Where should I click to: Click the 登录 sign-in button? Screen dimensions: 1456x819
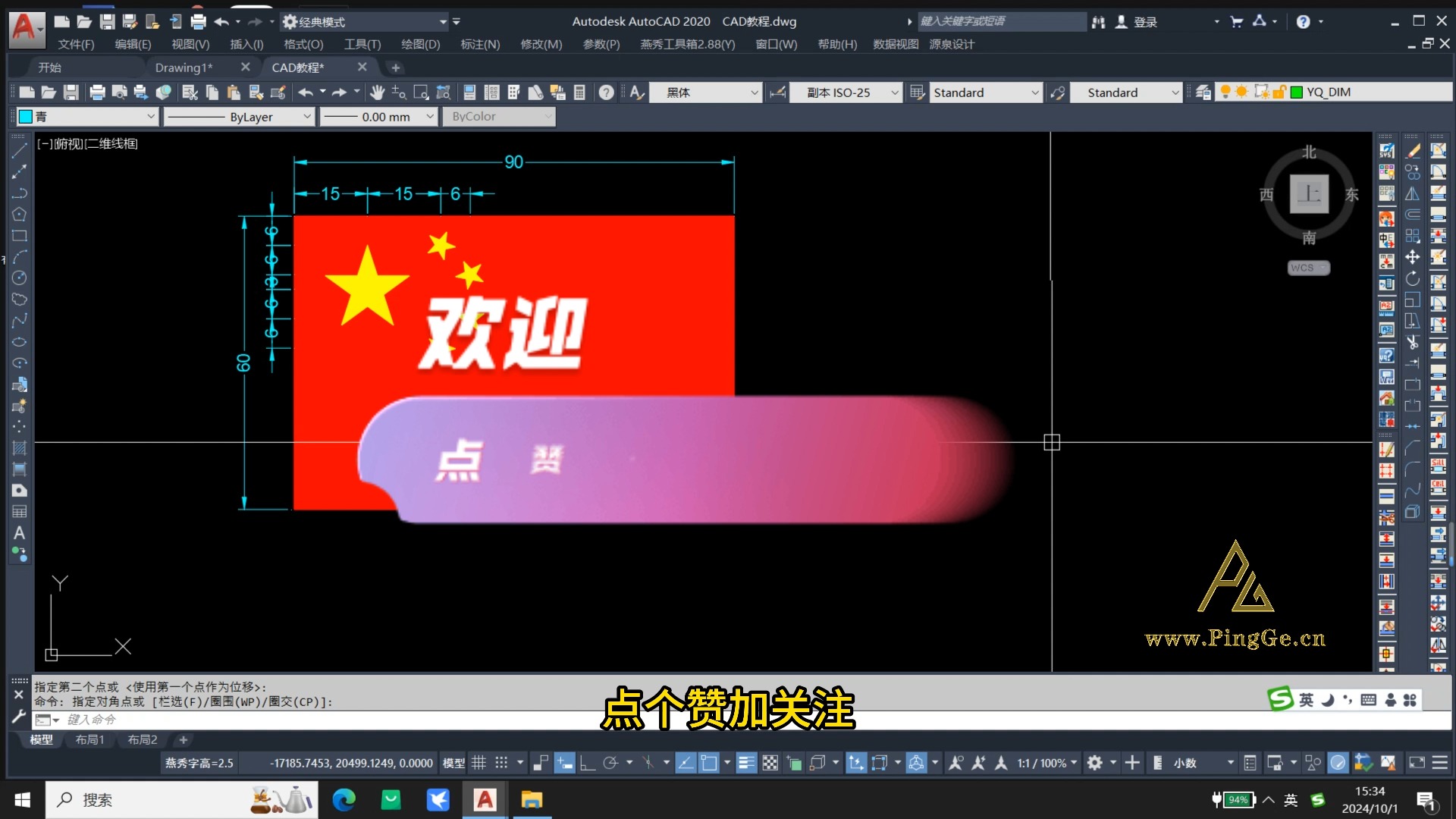pyautogui.click(x=1144, y=22)
